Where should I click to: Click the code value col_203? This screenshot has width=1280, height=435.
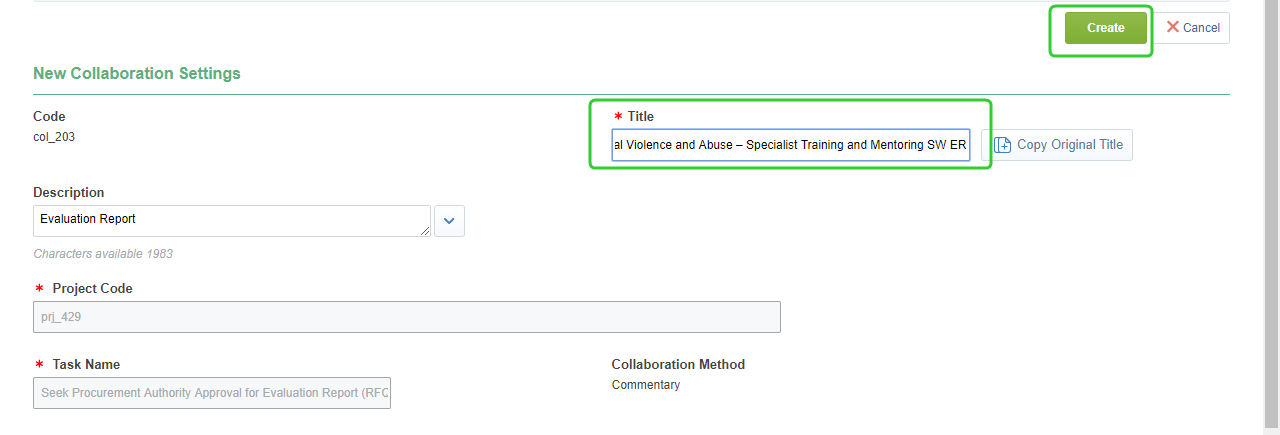point(54,137)
